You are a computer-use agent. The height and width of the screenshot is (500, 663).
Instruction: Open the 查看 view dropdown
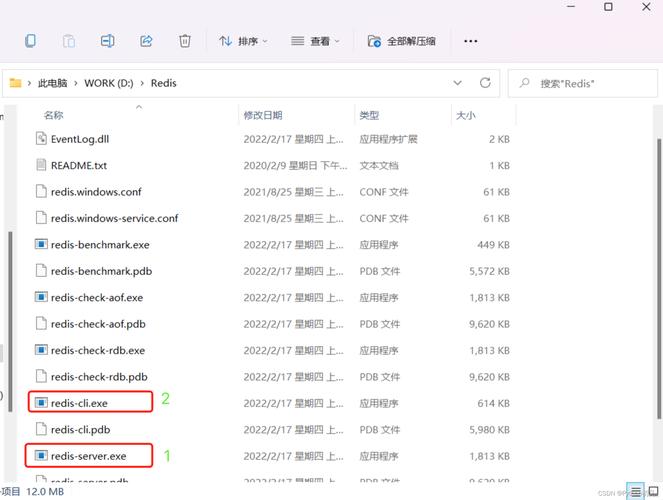pyautogui.click(x=315, y=41)
